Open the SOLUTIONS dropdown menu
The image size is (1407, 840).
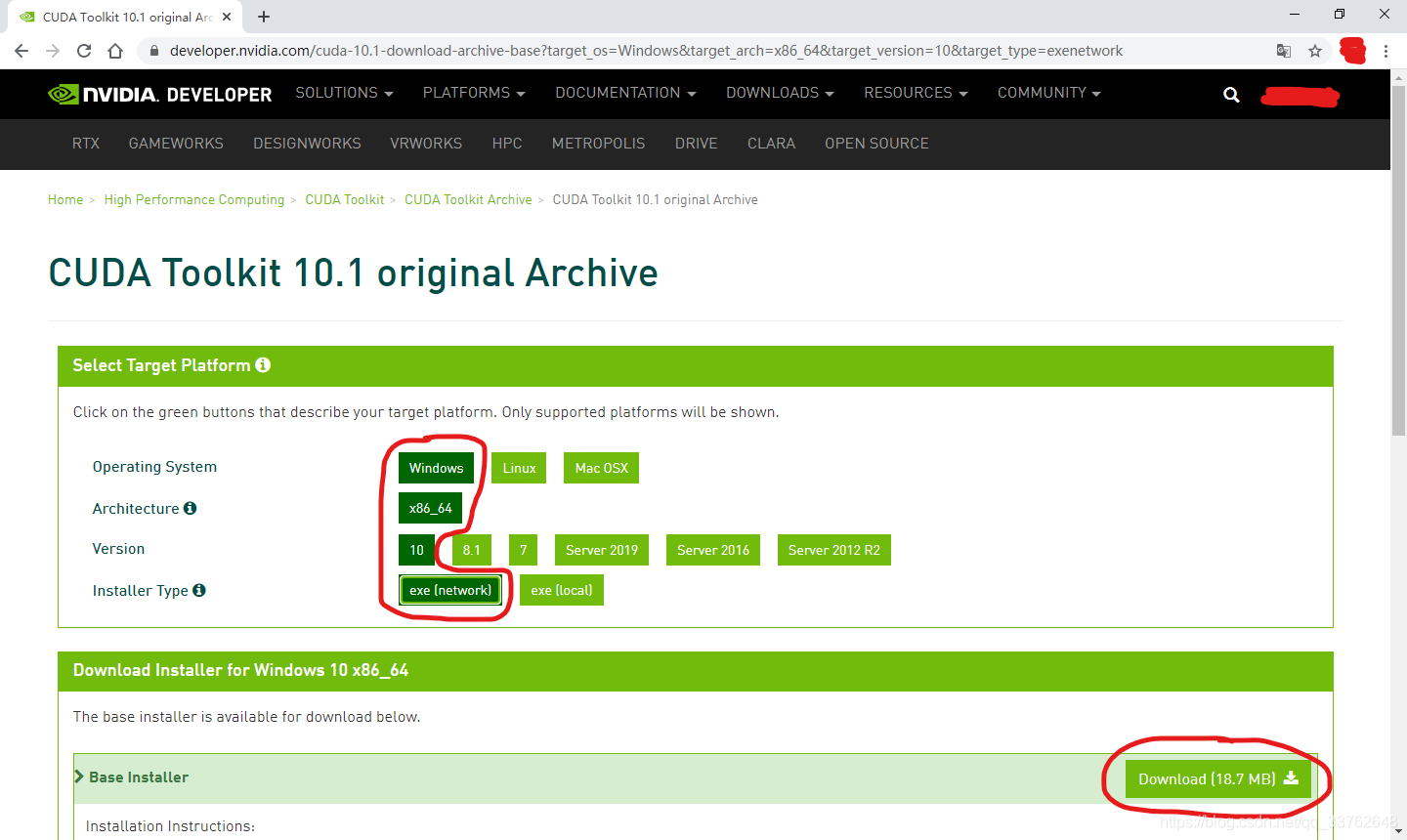(344, 93)
